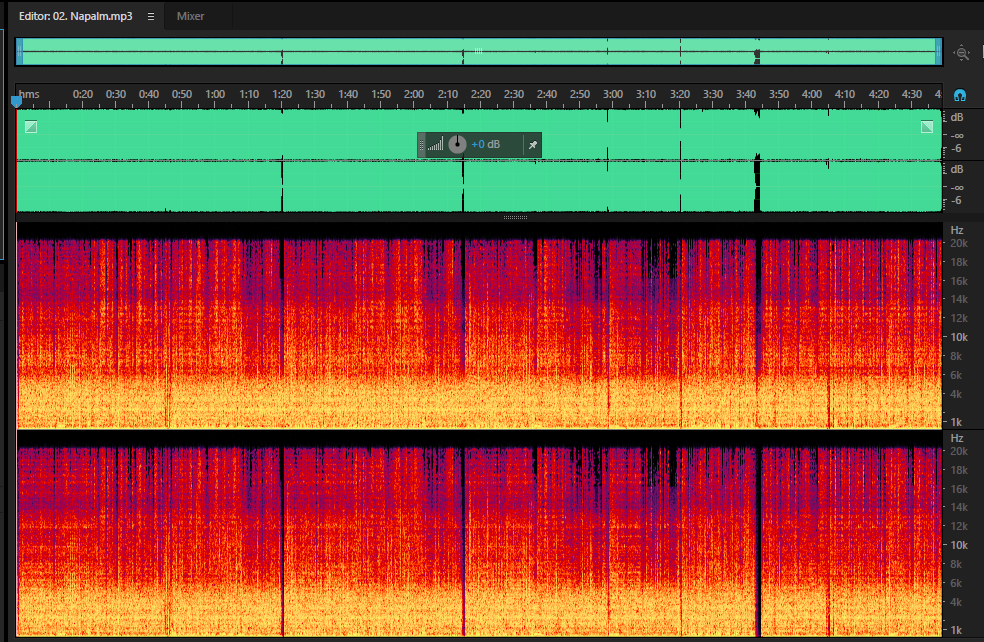Image resolution: width=984 pixels, height=642 pixels.
Task: Click 3:10 on the time ruler
Action: point(646,94)
